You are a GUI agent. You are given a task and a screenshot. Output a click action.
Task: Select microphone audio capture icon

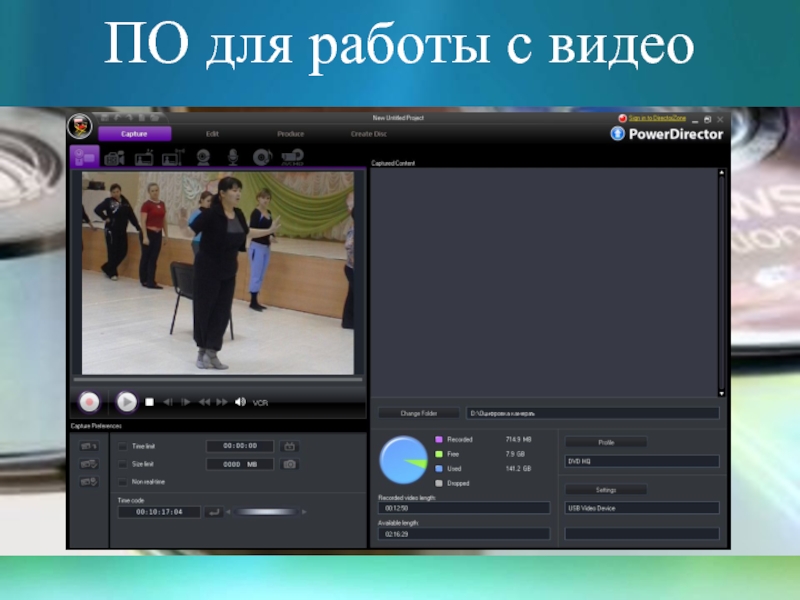[232, 157]
